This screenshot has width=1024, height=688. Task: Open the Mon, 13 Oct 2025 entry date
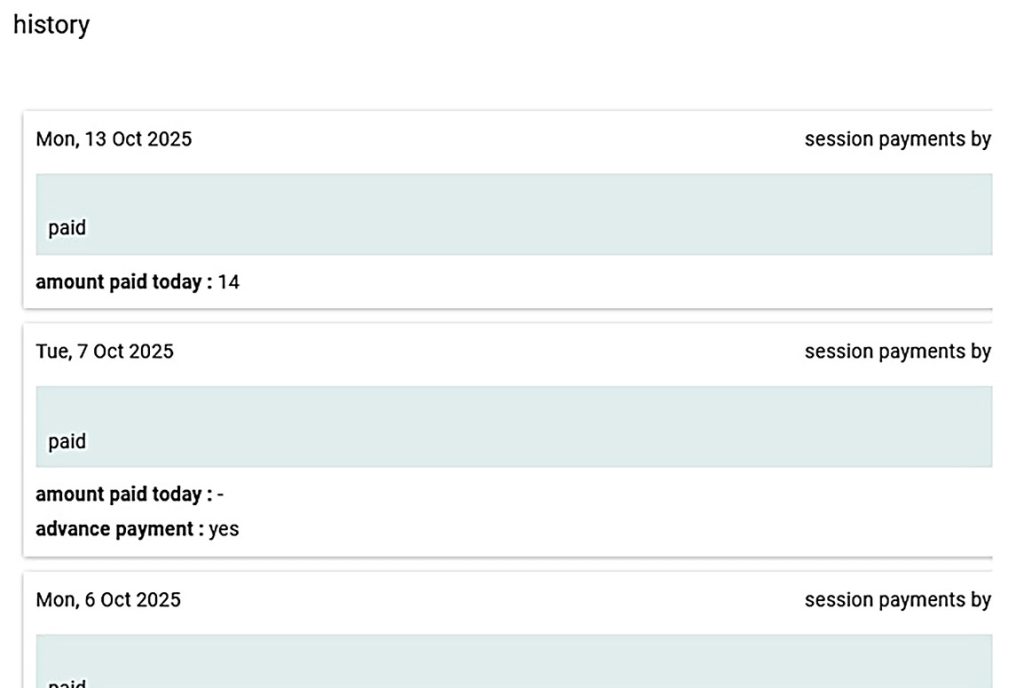click(x=114, y=139)
